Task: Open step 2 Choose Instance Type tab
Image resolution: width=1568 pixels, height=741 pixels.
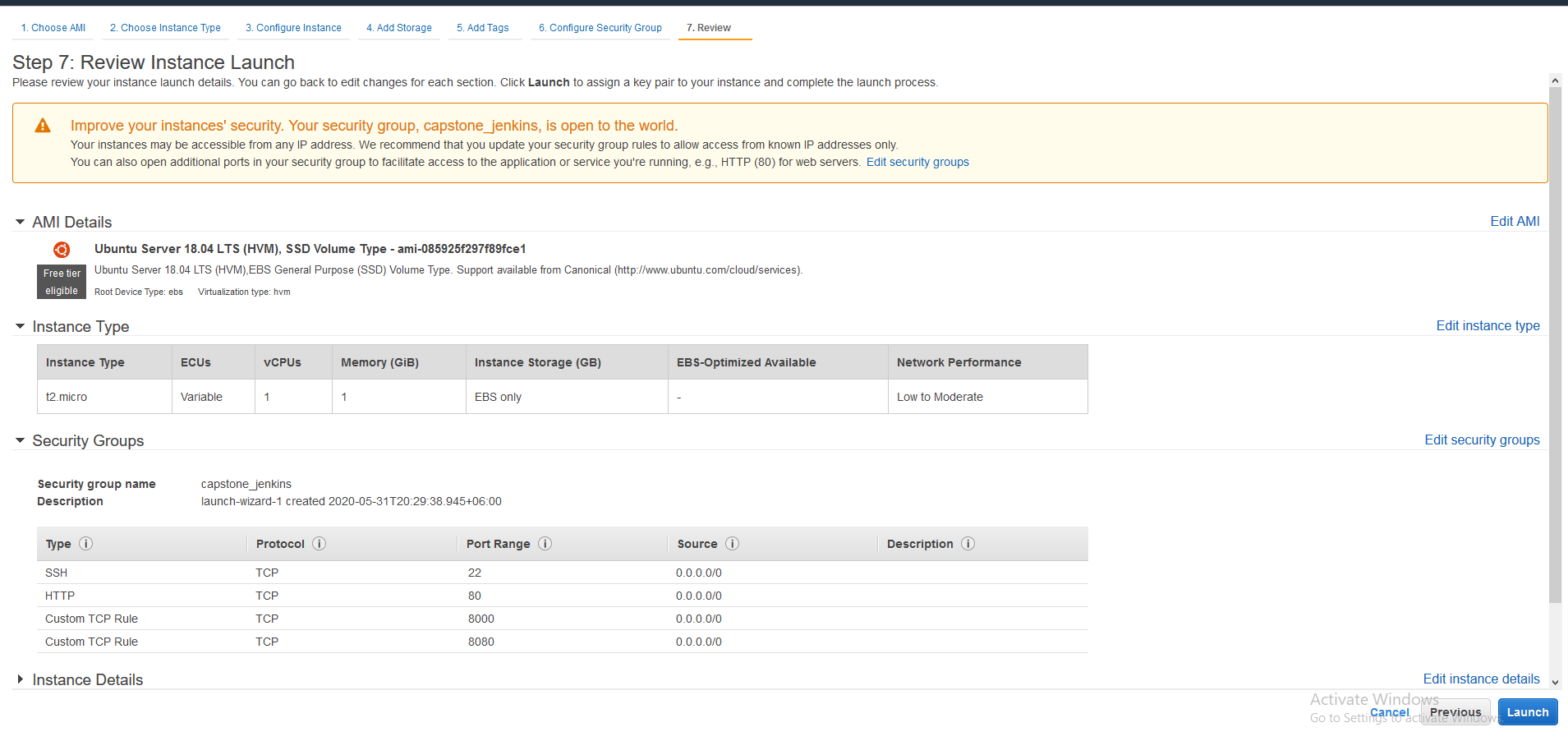Action: pos(165,28)
